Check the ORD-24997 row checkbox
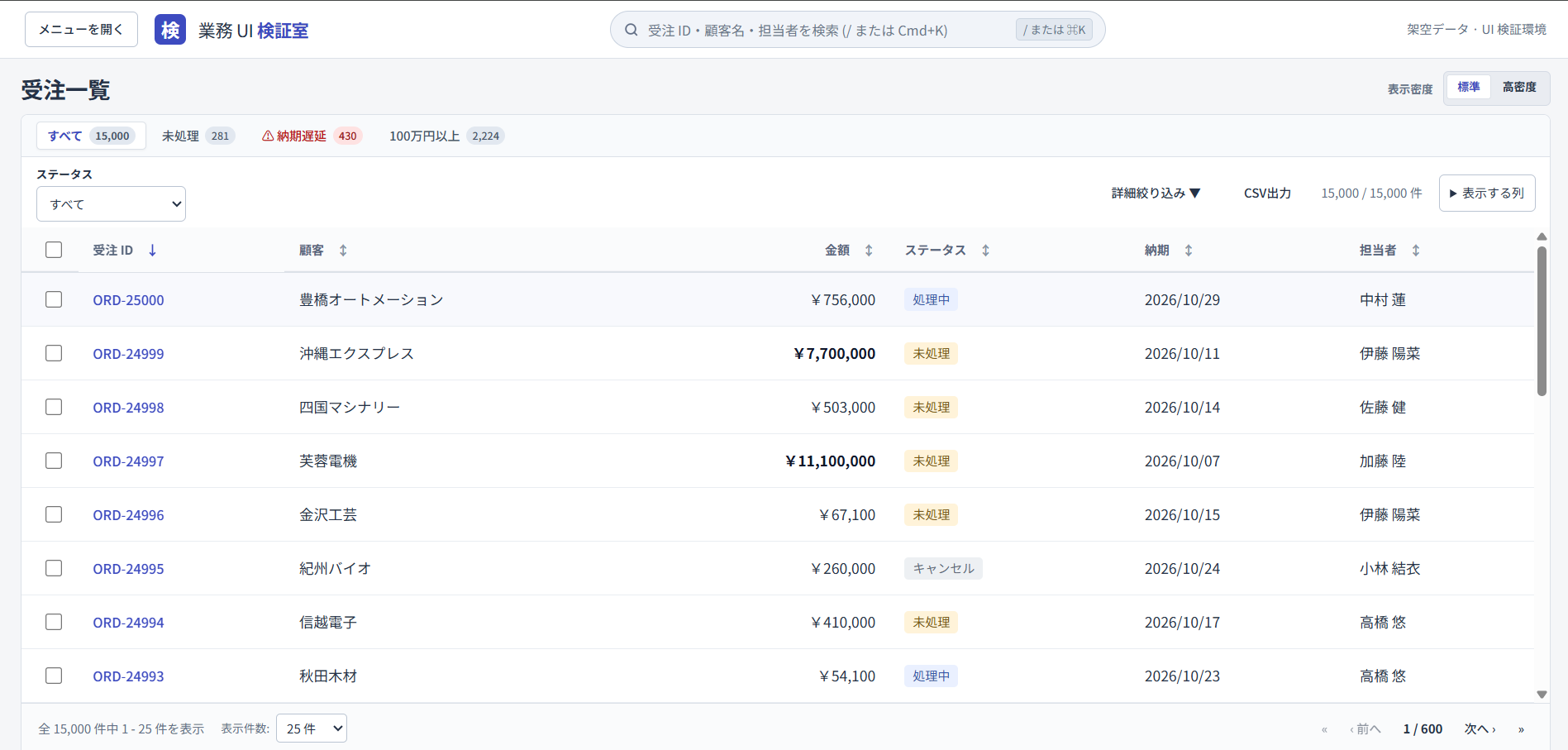This screenshot has width=1568, height=750. [54, 461]
